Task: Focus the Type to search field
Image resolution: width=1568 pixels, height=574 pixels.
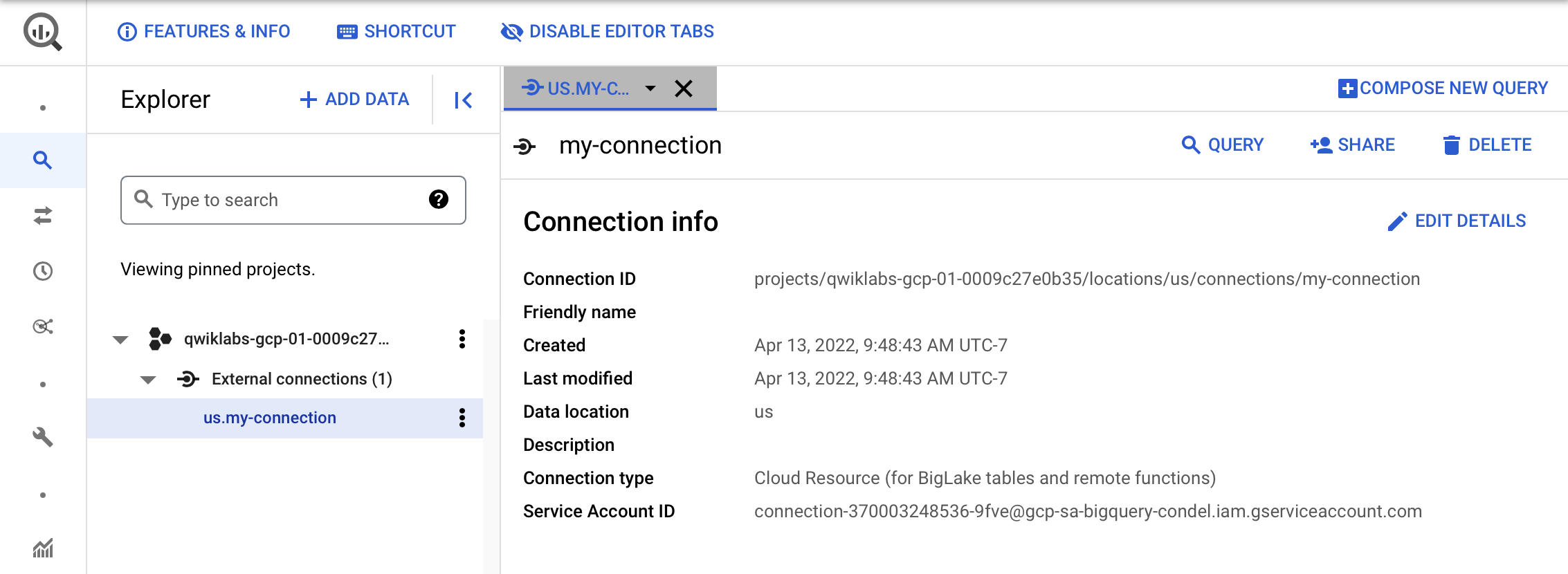Action: pyautogui.click(x=293, y=200)
